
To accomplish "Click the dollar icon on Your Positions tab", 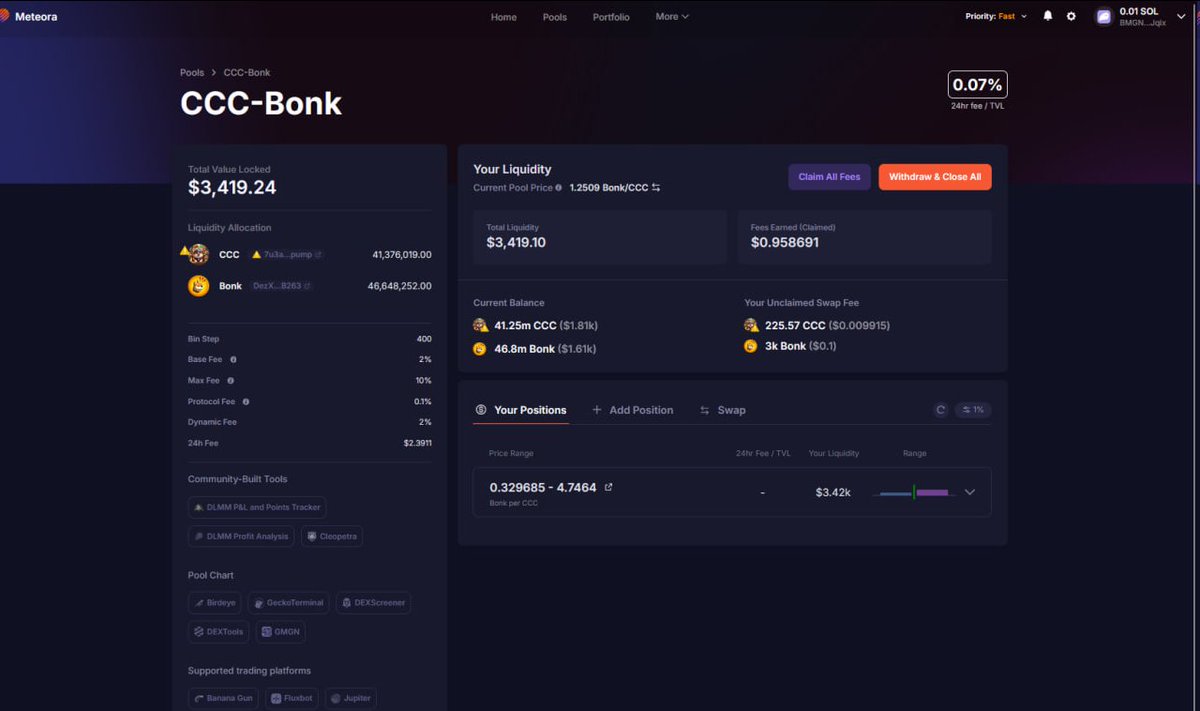I will tap(481, 410).
